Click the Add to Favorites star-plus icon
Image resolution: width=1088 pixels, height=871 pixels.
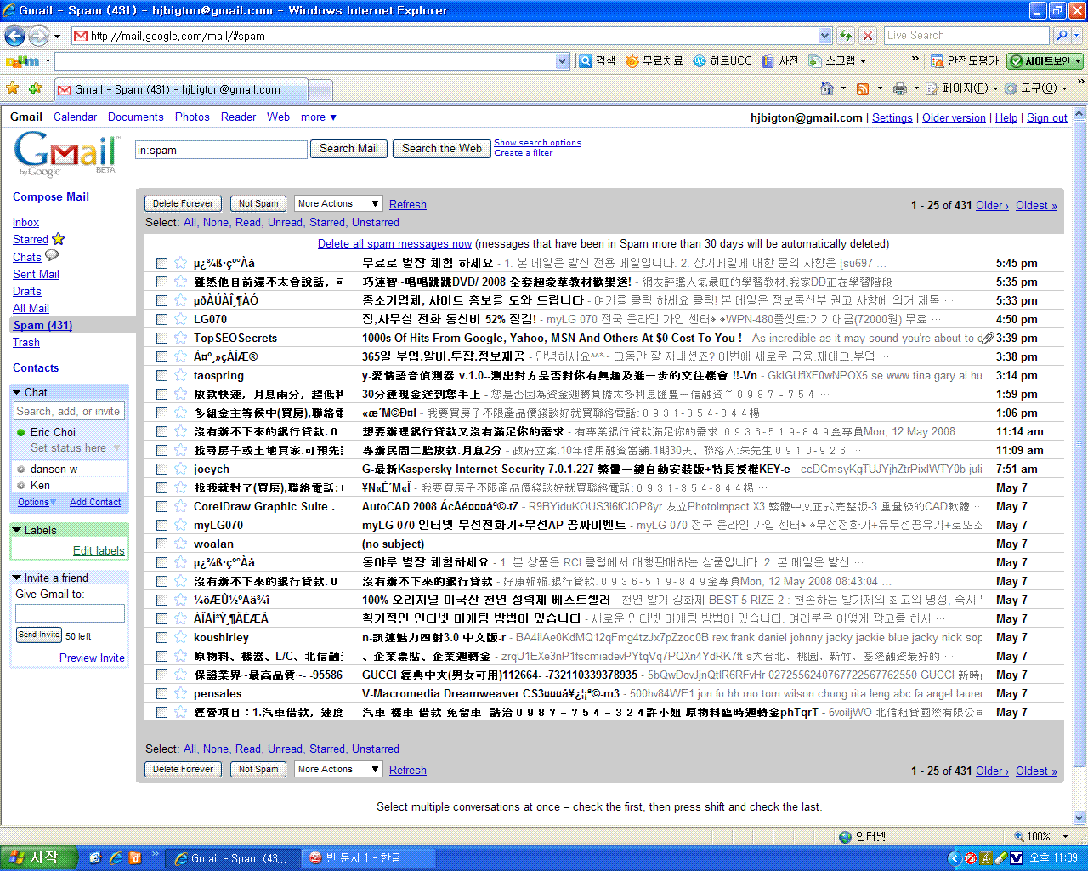point(35,89)
